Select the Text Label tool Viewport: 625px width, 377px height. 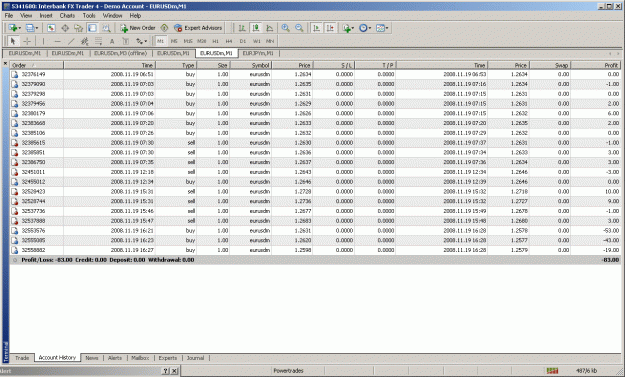pyautogui.click(x=126, y=41)
